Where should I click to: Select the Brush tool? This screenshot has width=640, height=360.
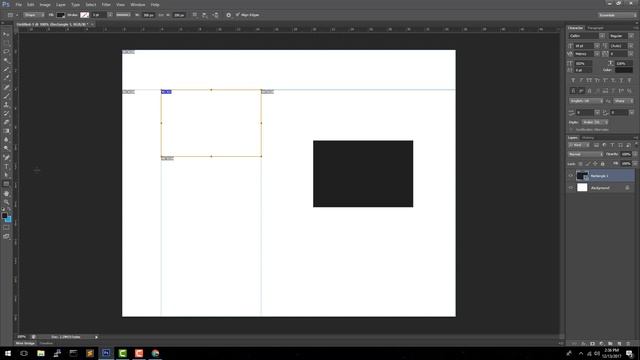(x=6, y=96)
